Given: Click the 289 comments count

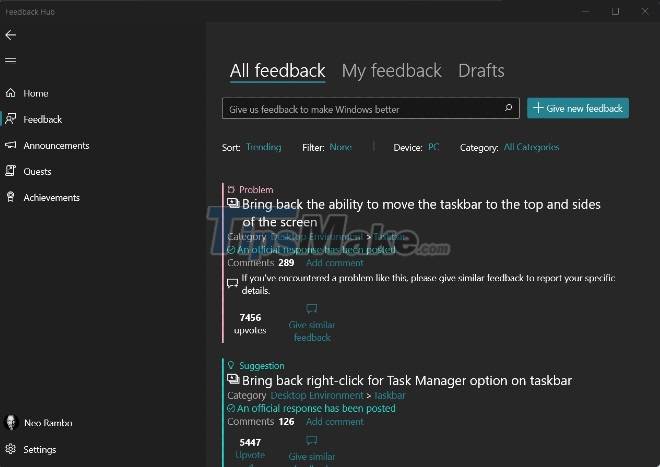Looking at the screenshot, I should point(286,263).
